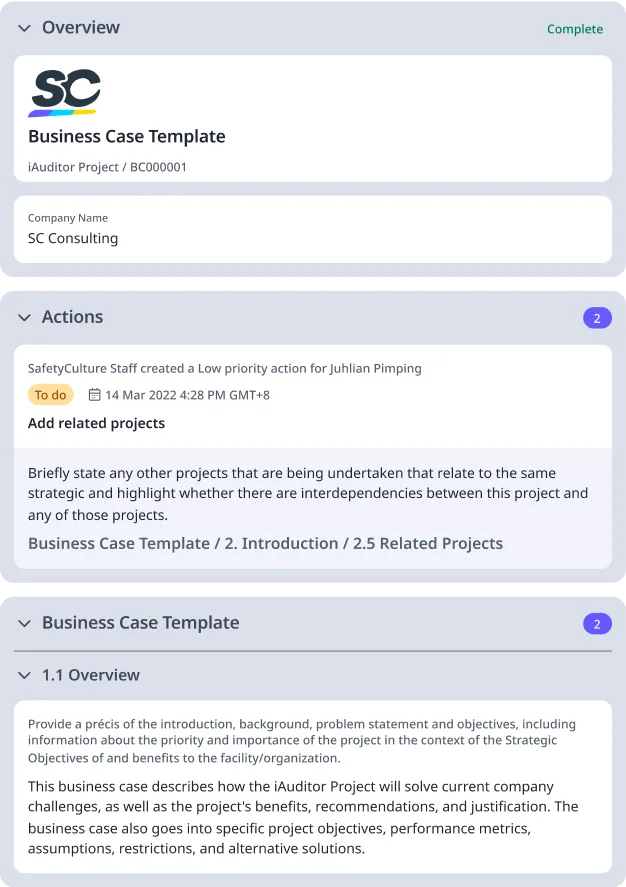Collapse the Business Case Template section
The width and height of the screenshot is (626, 887).
[24, 623]
